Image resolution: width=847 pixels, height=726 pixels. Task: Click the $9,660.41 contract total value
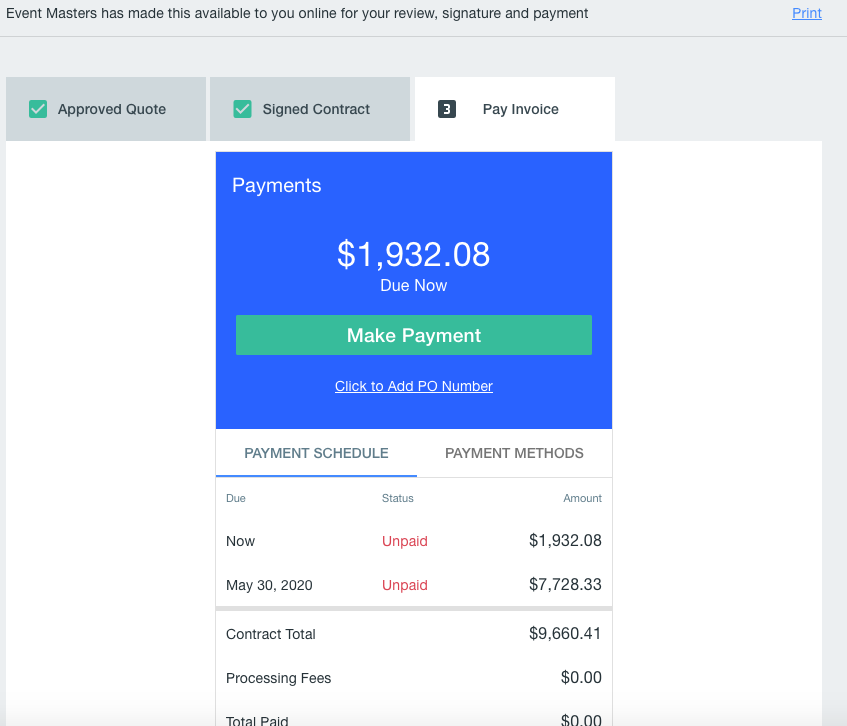pos(565,634)
